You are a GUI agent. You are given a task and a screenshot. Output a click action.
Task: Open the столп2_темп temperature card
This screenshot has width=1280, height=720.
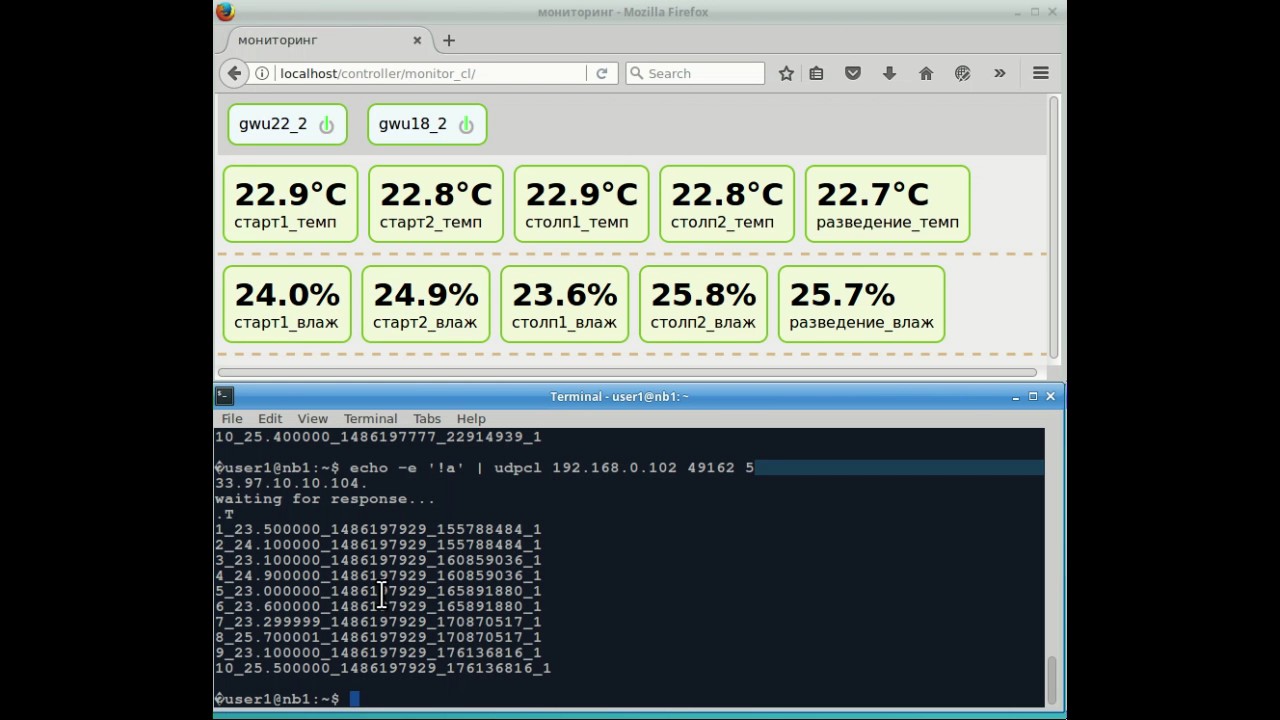[727, 204]
